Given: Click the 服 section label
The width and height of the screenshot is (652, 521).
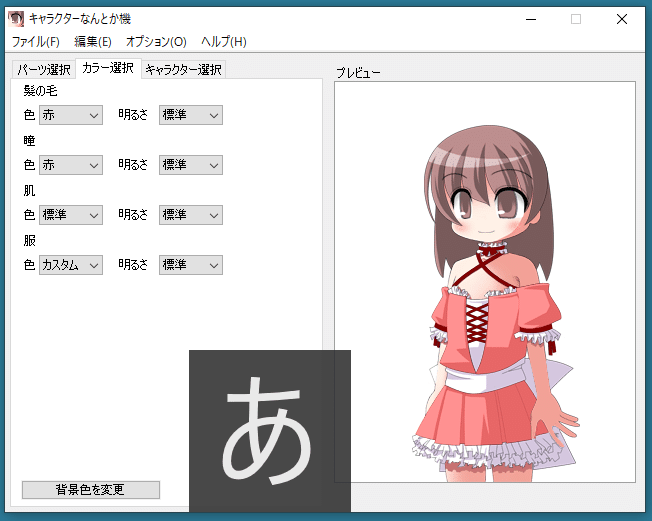Looking at the screenshot, I should point(29,240).
